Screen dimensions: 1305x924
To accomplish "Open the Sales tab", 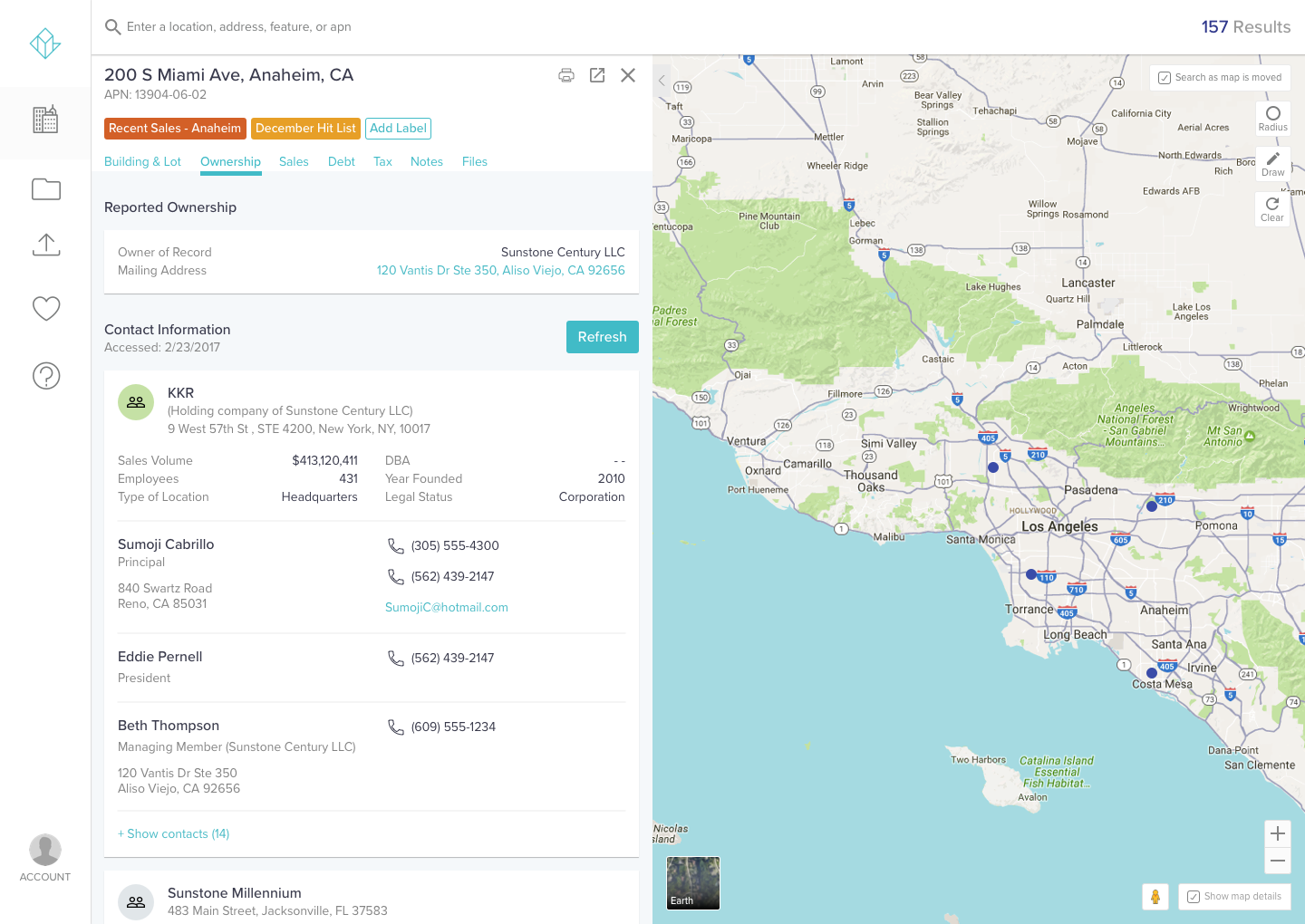I will 294,161.
